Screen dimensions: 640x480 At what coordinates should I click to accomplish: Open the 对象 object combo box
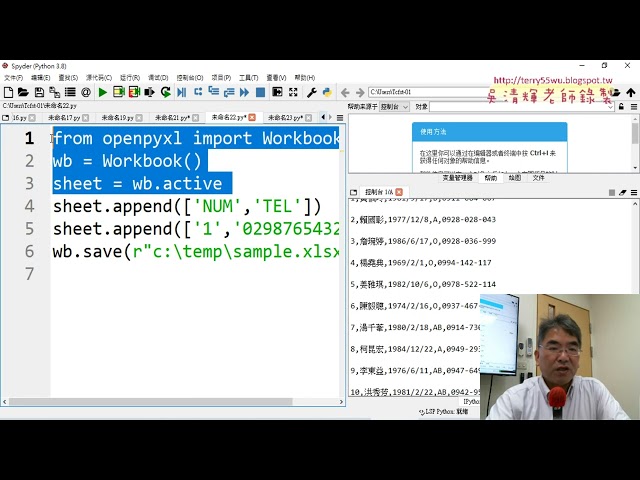tap(522, 107)
